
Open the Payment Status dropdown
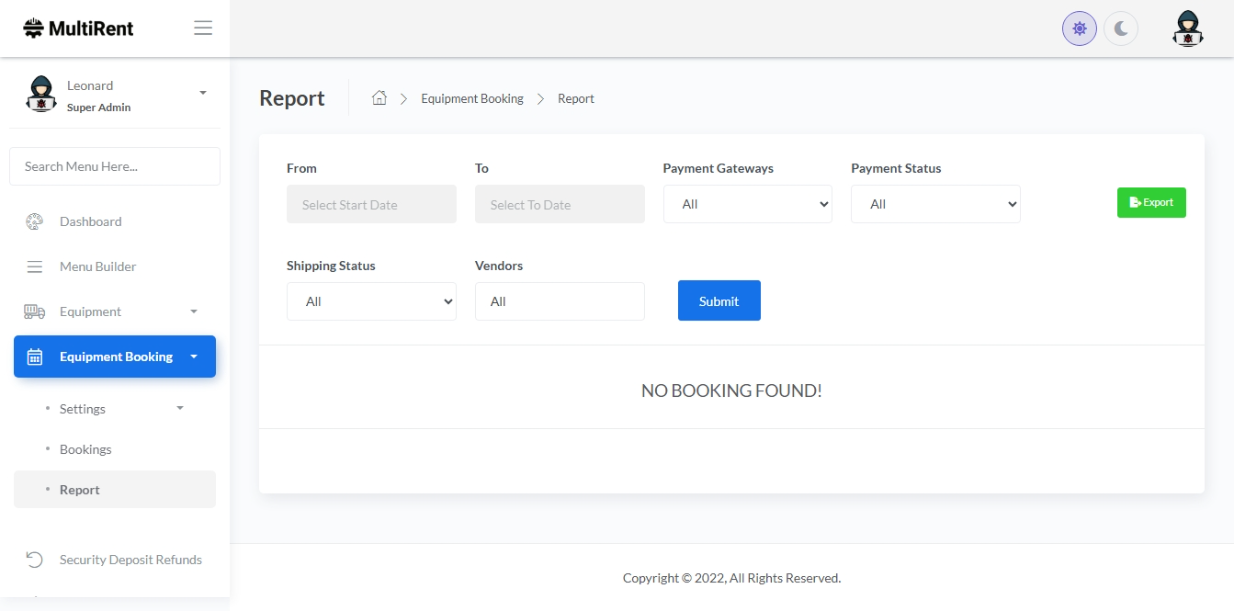935,204
